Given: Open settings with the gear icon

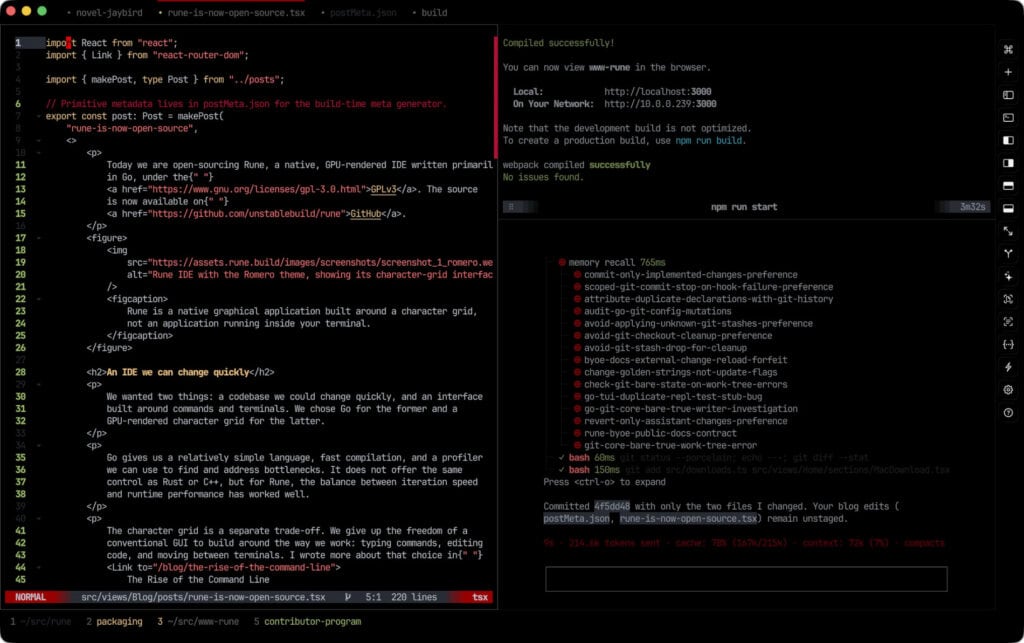Looking at the screenshot, I should [1008, 390].
